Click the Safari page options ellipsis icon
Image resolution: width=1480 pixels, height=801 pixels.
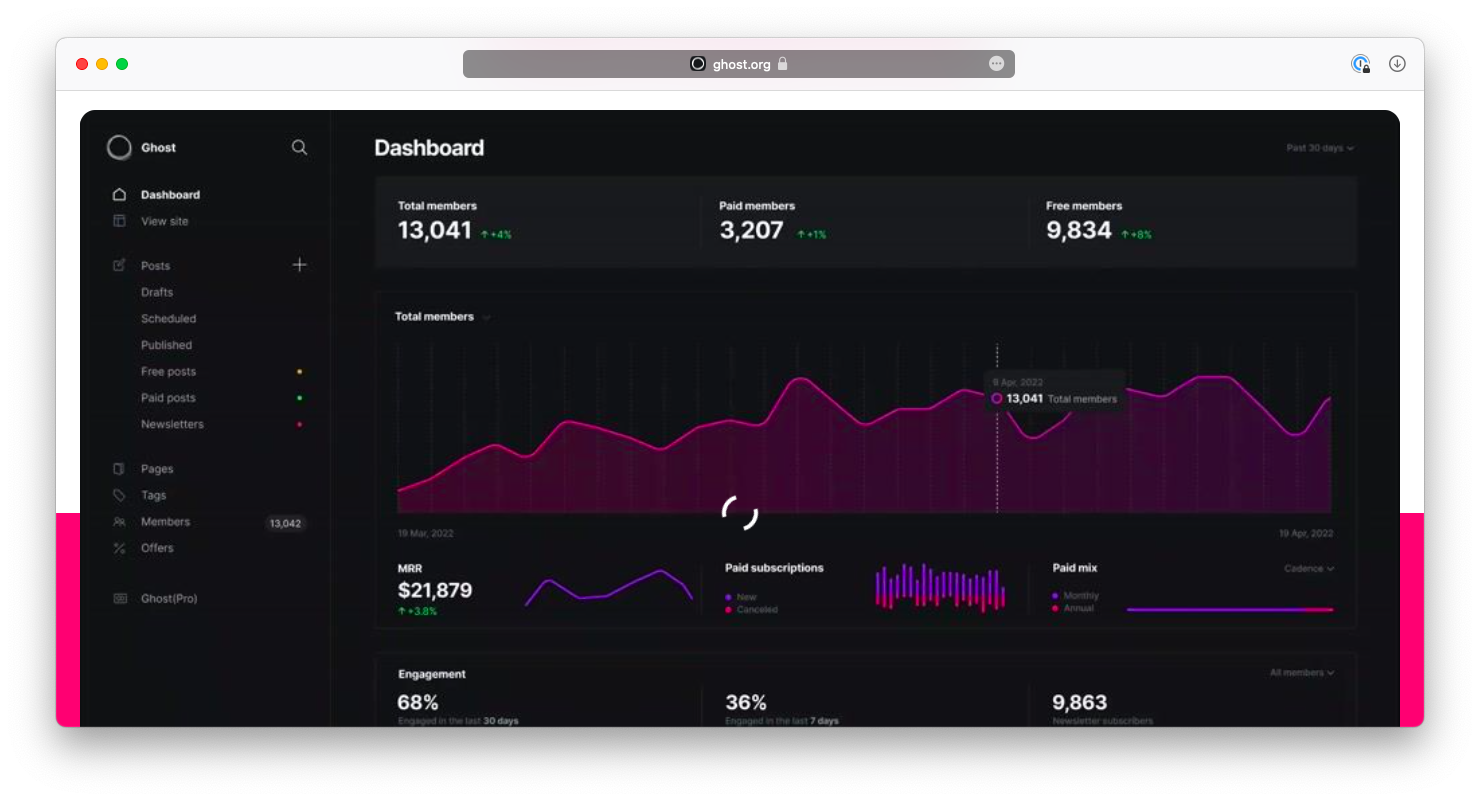coord(996,63)
